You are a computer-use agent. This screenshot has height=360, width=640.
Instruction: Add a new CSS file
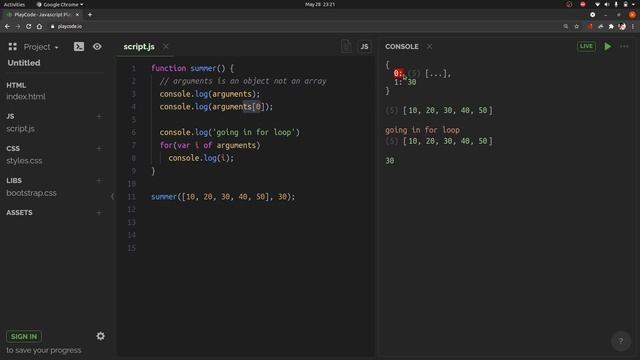pos(99,148)
